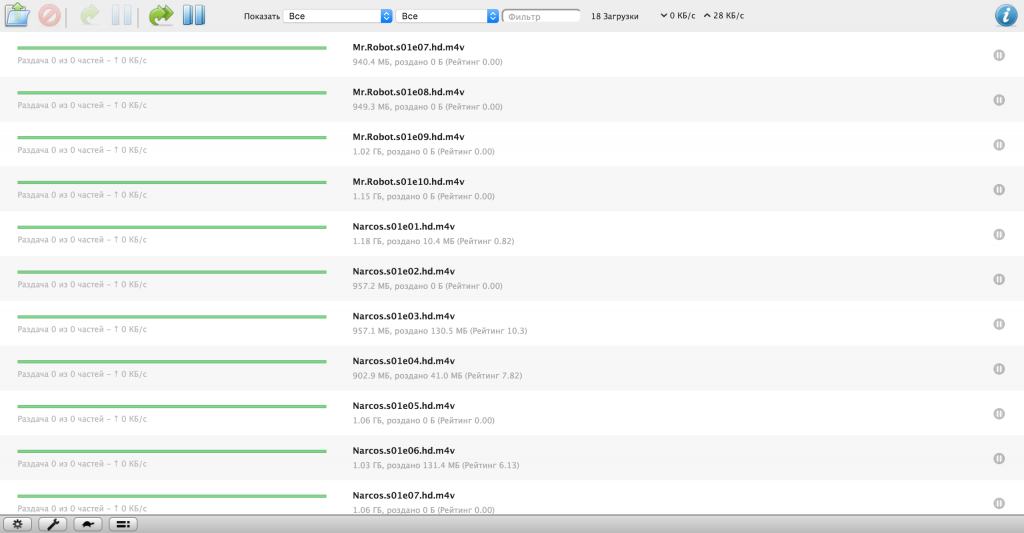Pause Narcos.s01e07.hd.m4v torrent

tap(999, 503)
